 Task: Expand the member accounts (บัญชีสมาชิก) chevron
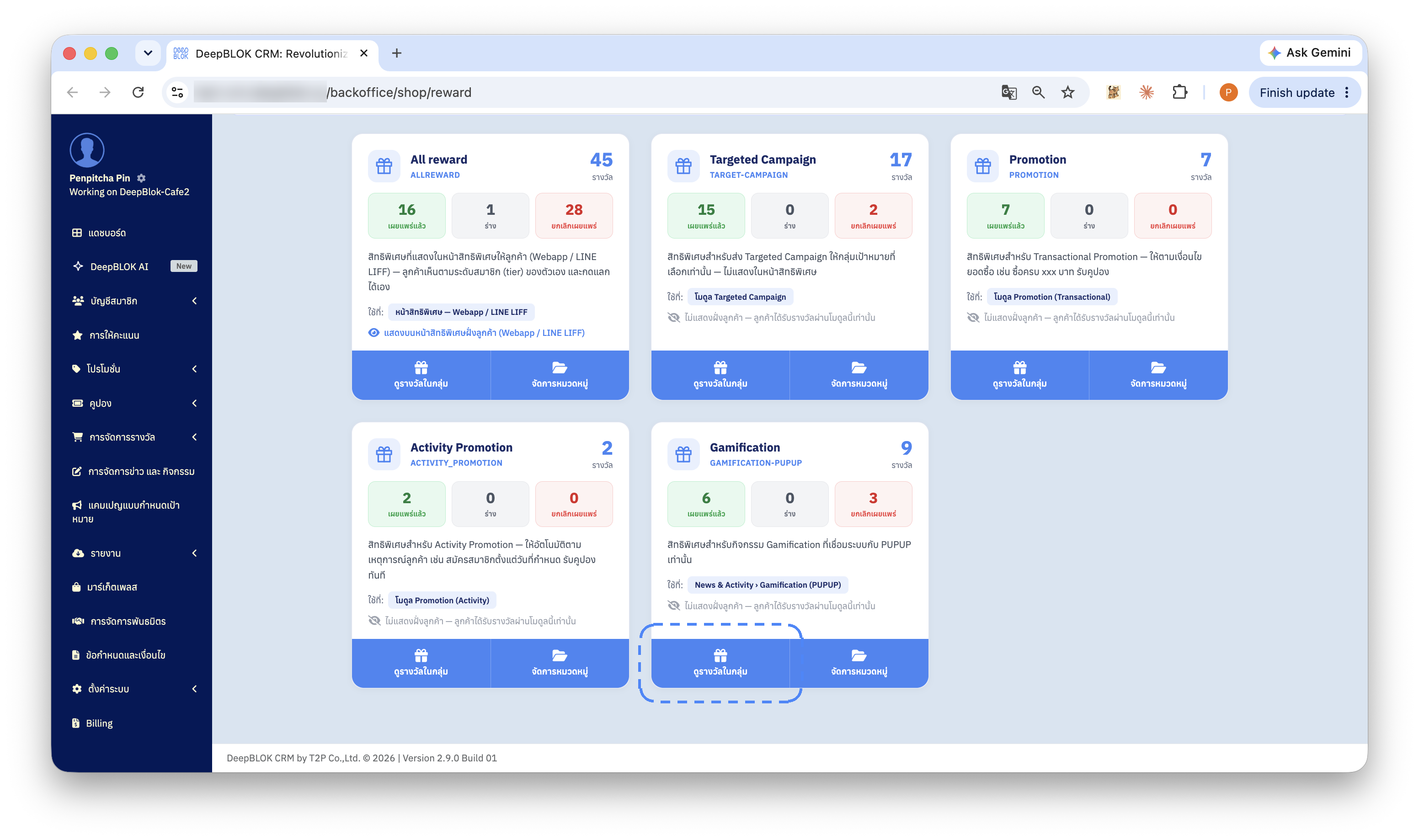[194, 301]
